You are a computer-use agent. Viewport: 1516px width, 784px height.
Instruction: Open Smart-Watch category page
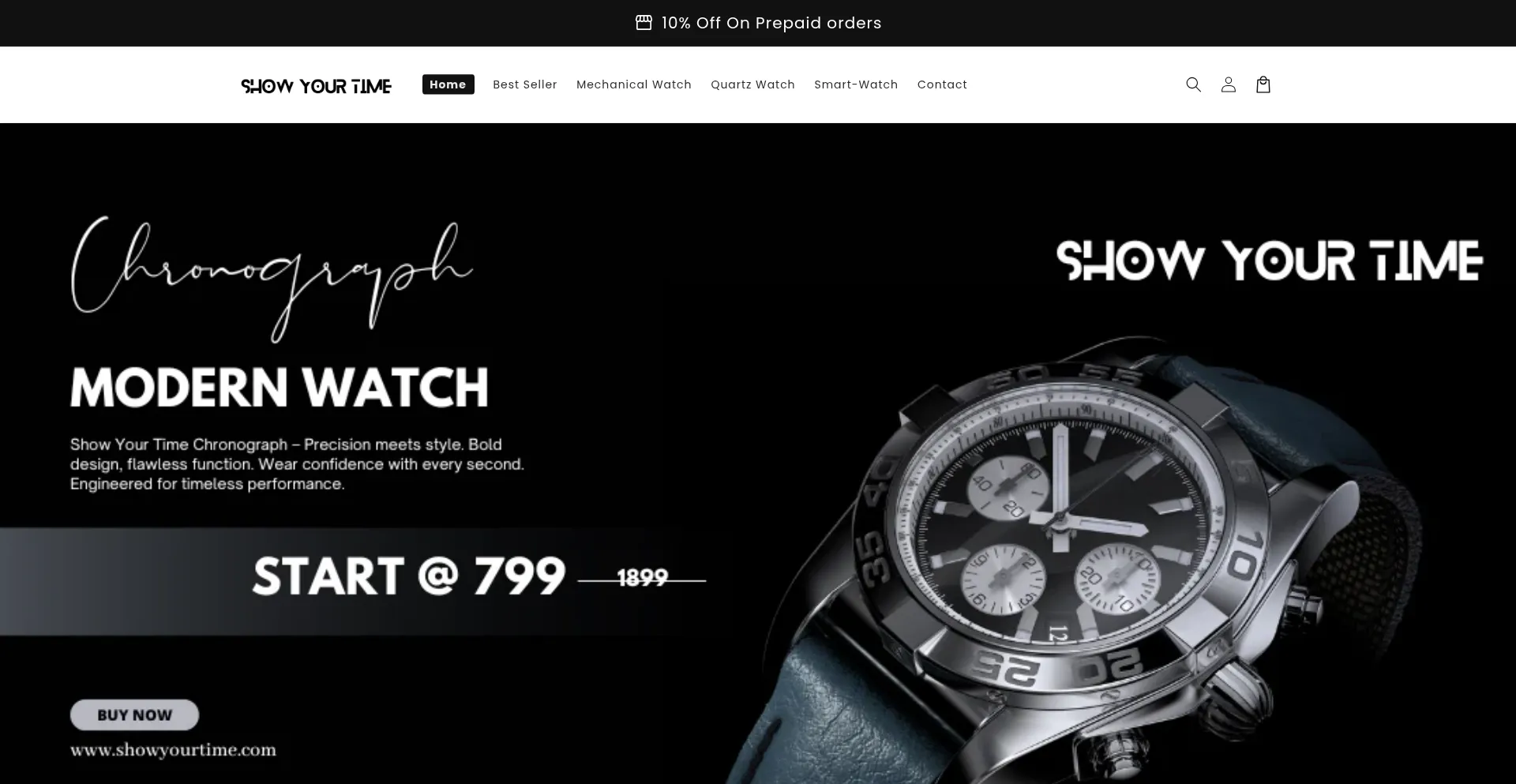856,84
